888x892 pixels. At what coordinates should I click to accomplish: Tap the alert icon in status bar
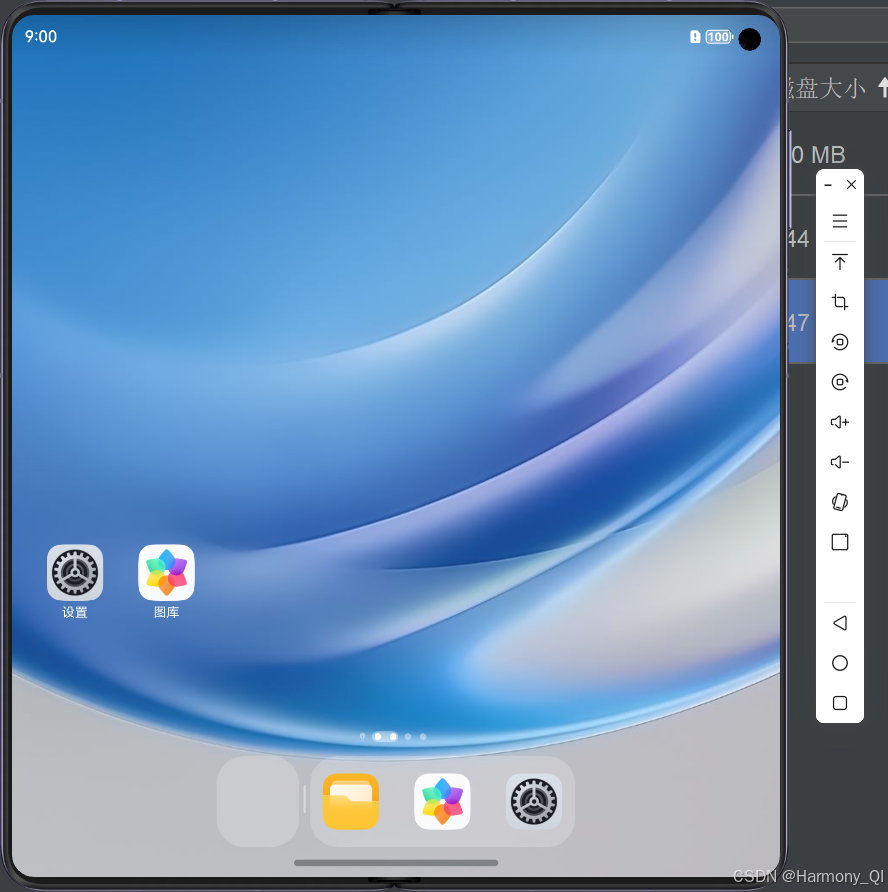click(x=695, y=37)
